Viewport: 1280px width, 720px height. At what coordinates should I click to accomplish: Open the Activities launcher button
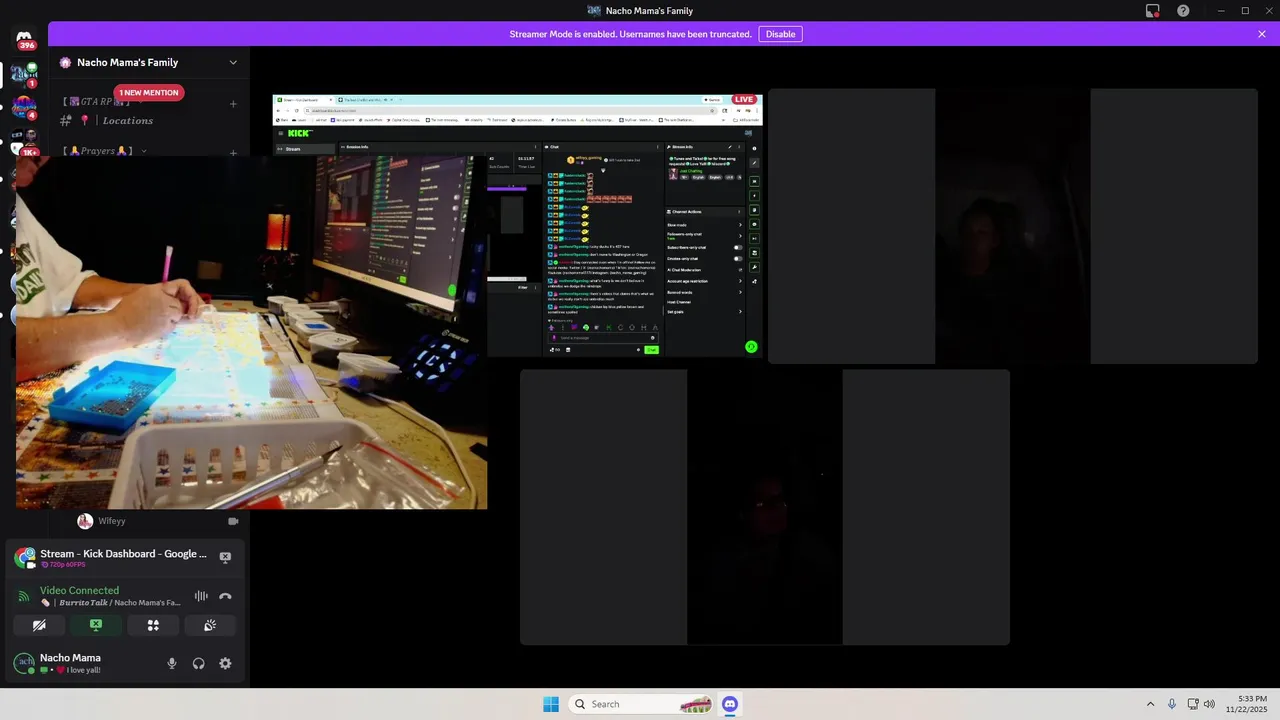click(153, 625)
